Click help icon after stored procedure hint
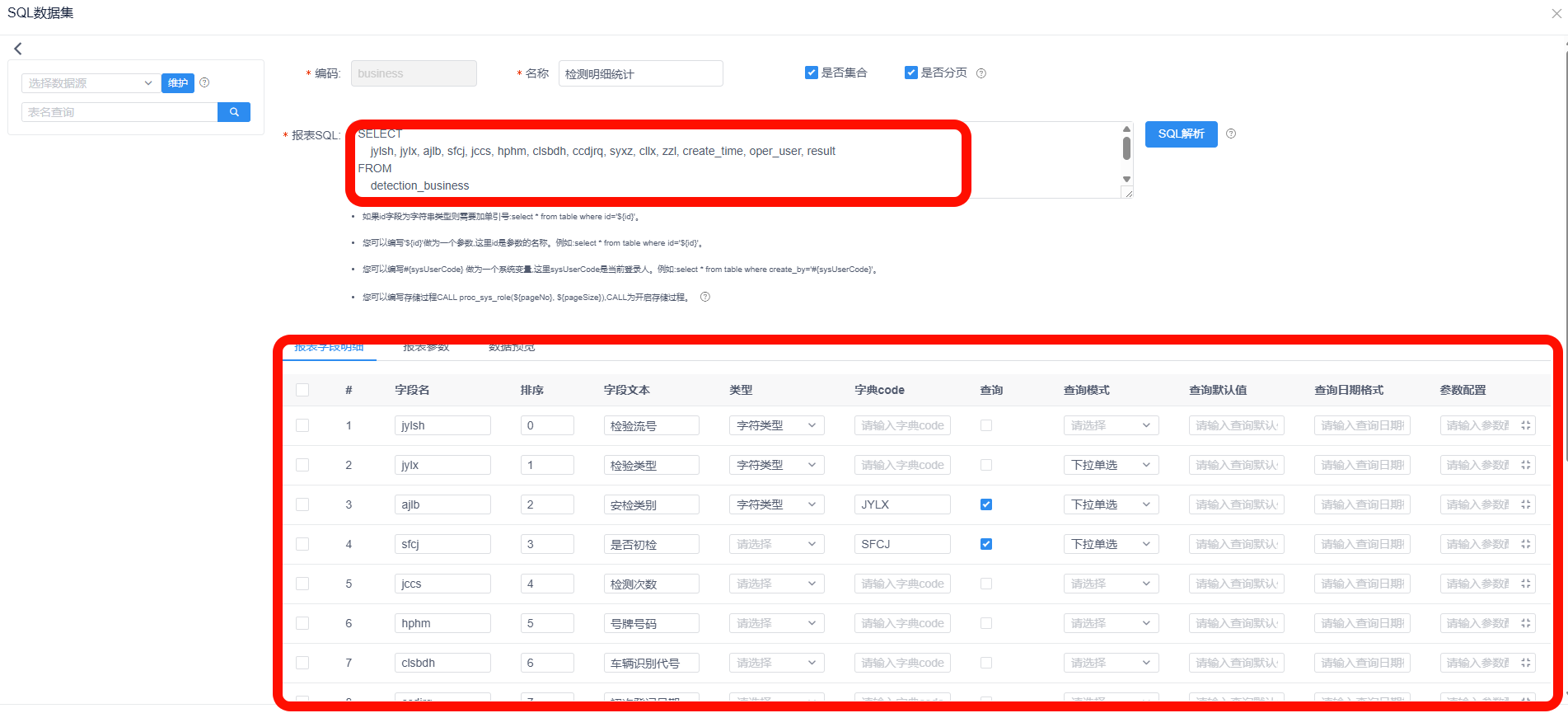The width and height of the screenshot is (1568, 713). [x=705, y=298]
